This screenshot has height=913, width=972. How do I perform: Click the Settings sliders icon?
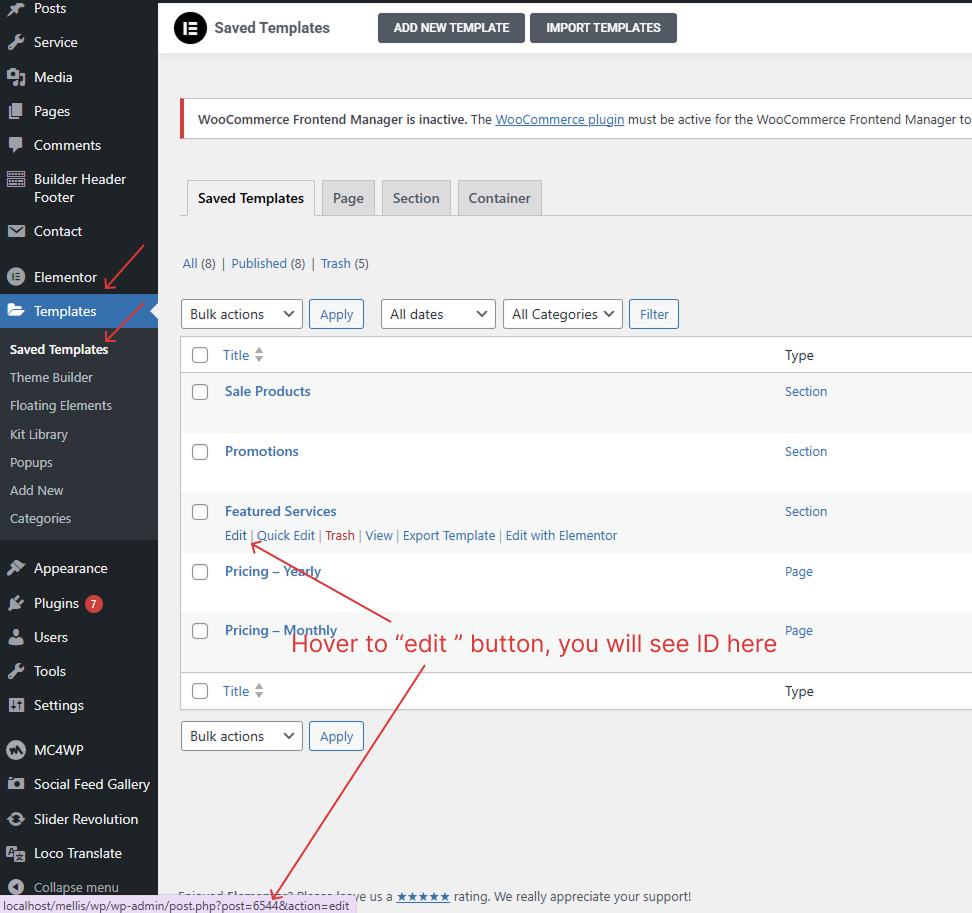coord(16,705)
